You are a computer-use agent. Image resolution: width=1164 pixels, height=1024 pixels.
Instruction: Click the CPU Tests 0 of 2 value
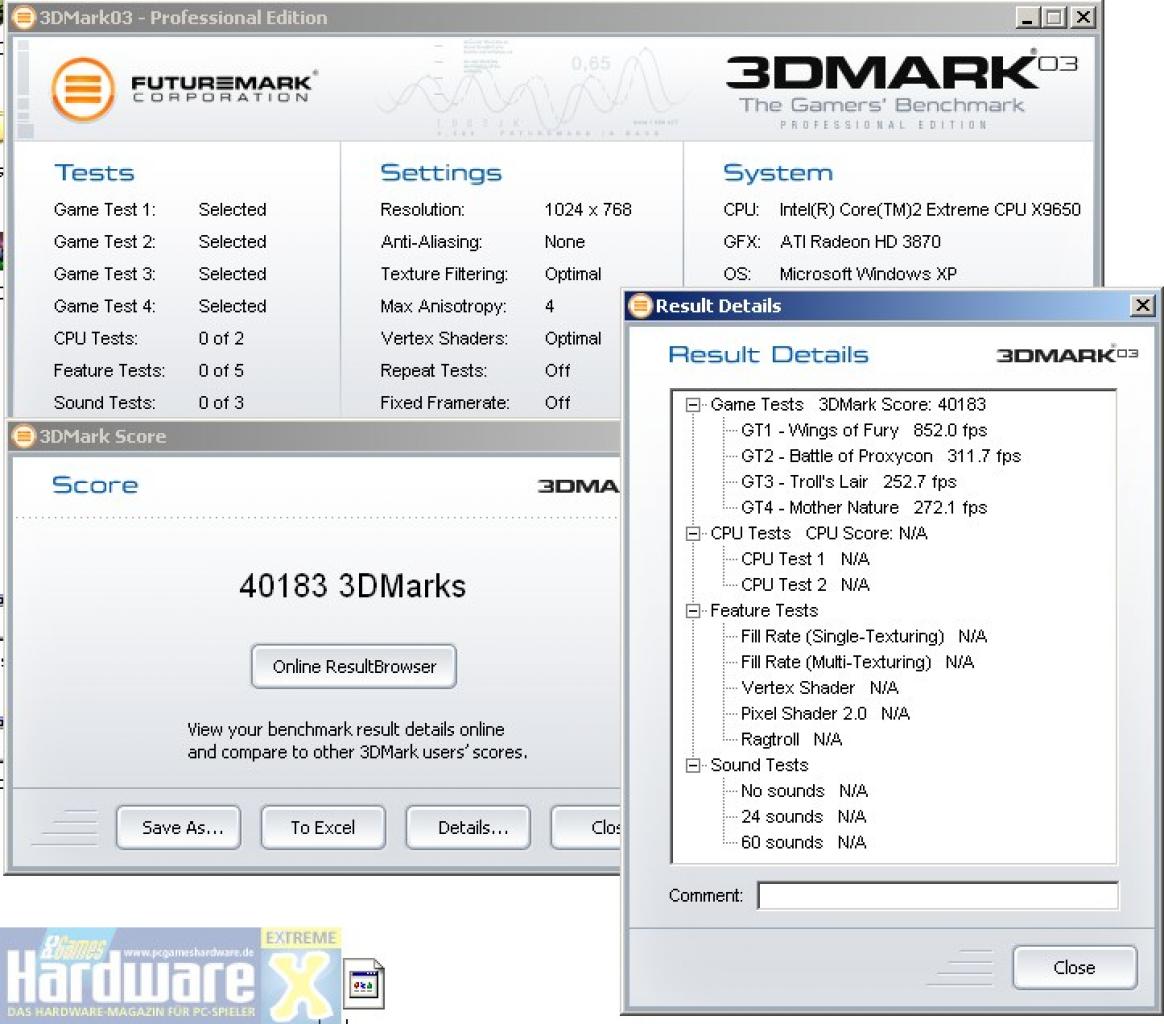(220, 339)
